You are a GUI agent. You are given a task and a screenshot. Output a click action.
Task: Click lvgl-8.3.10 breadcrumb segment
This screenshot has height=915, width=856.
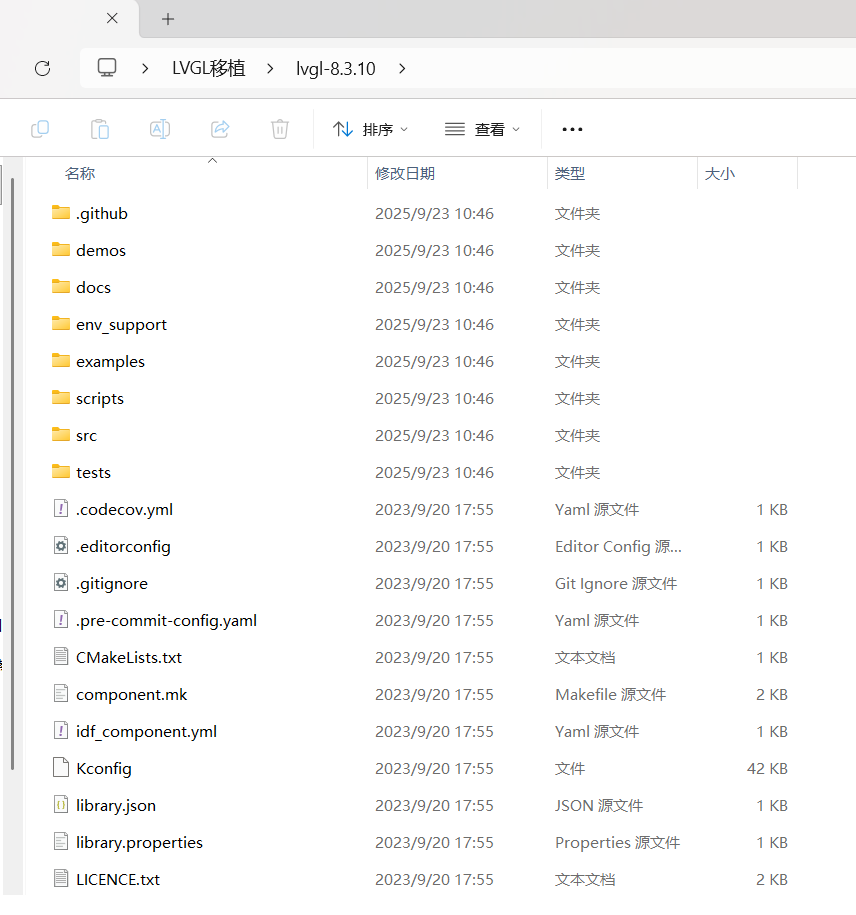pyautogui.click(x=336, y=69)
